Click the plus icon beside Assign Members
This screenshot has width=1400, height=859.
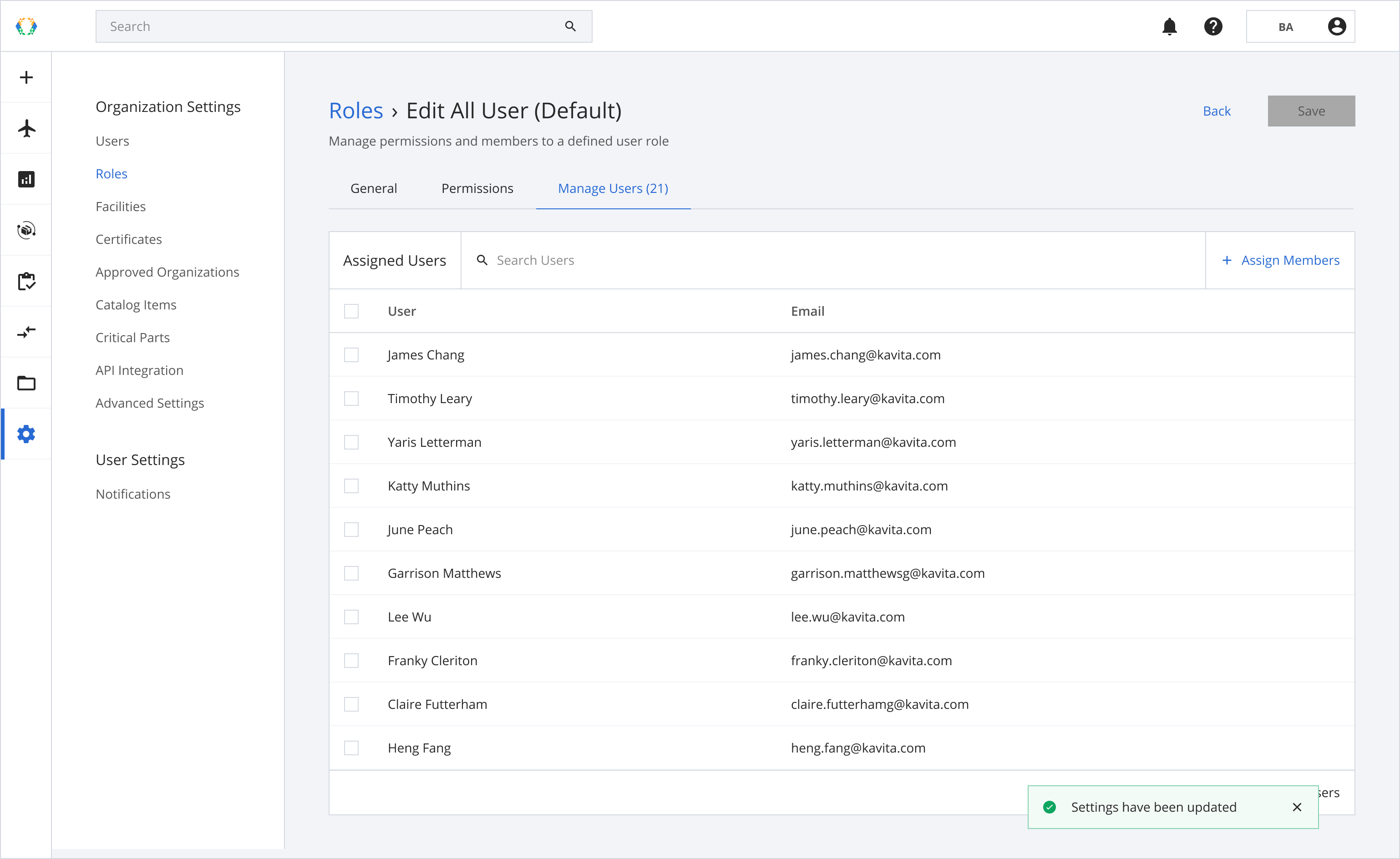pos(1227,260)
